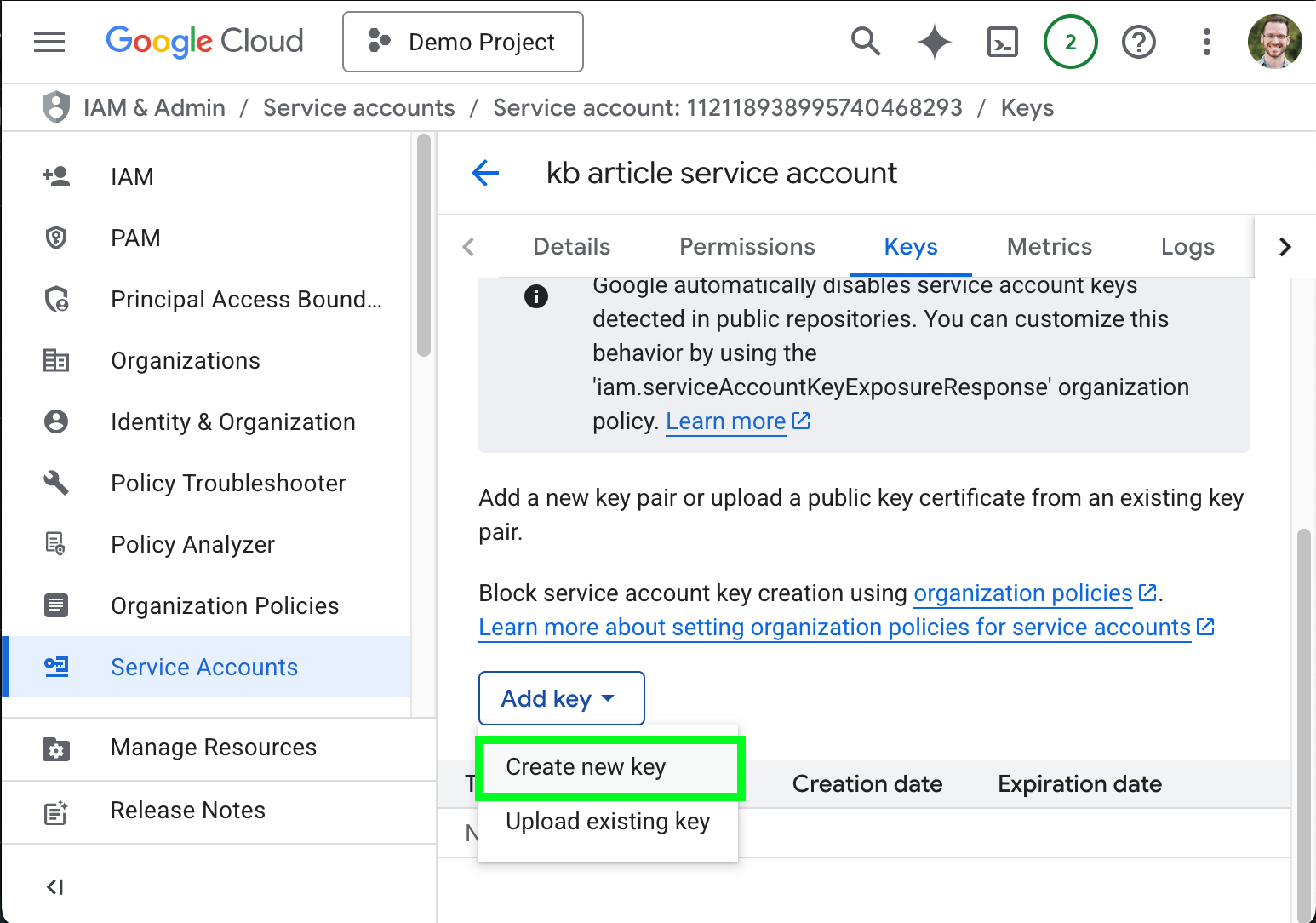The height and width of the screenshot is (923, 1316).
Task: Click the profile avatar picture
Action: (x=1274, y=41)
